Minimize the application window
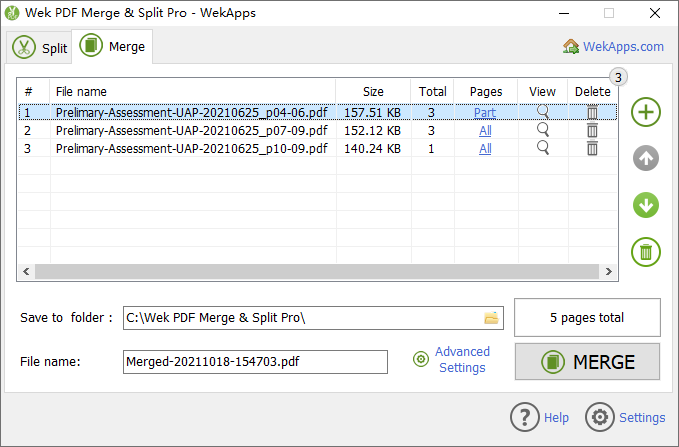Viewport: 679px width, 447px height. point(564,13)
